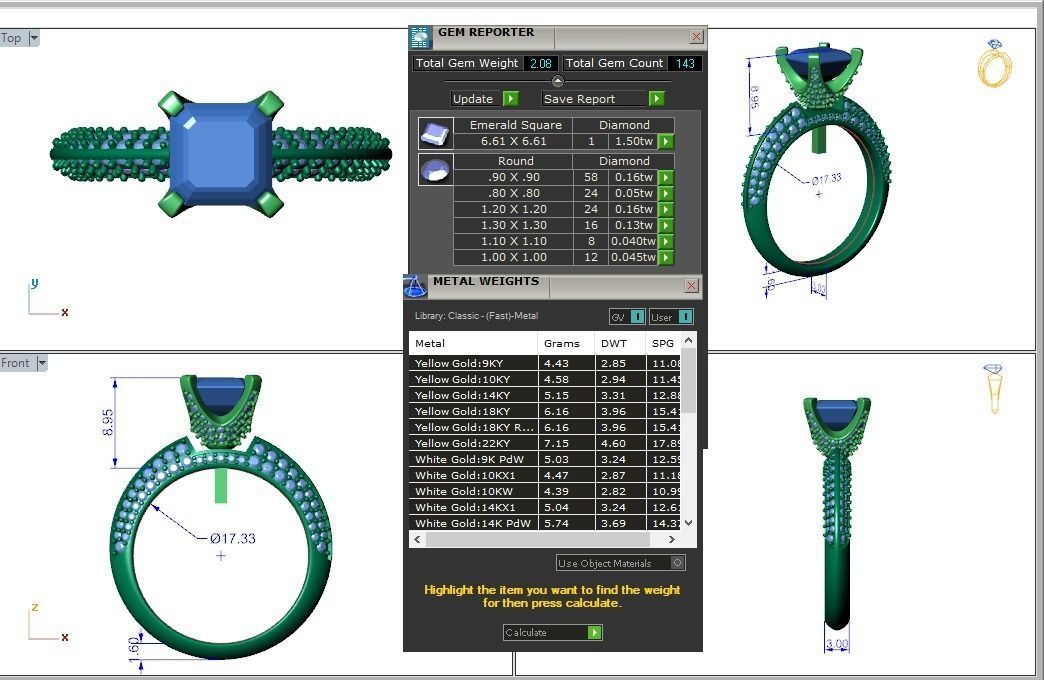
Task: Select the Yellow Gold:14KY row
Action: (545, 395)
